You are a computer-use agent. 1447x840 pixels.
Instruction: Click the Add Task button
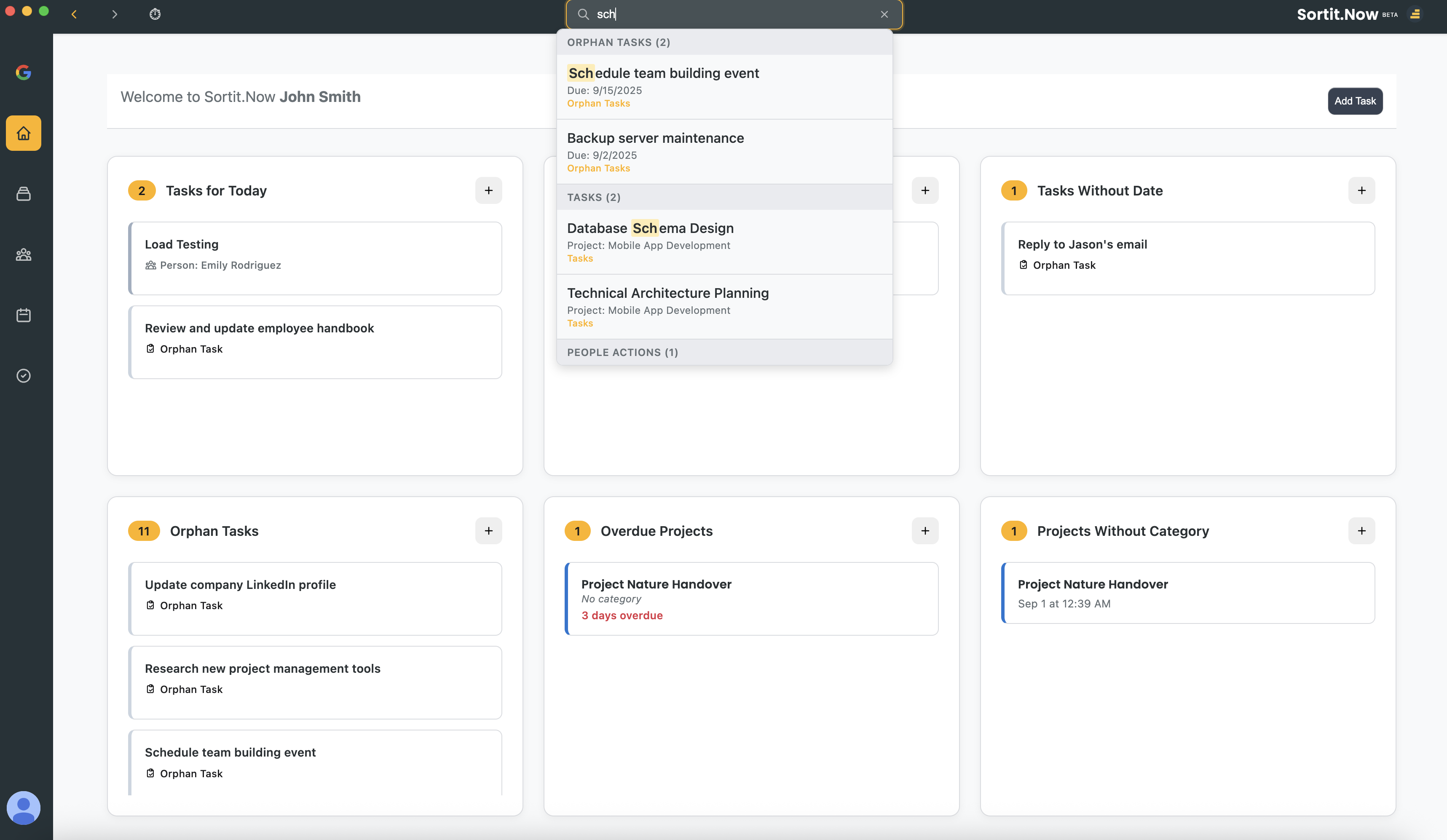coord(1355,101)
